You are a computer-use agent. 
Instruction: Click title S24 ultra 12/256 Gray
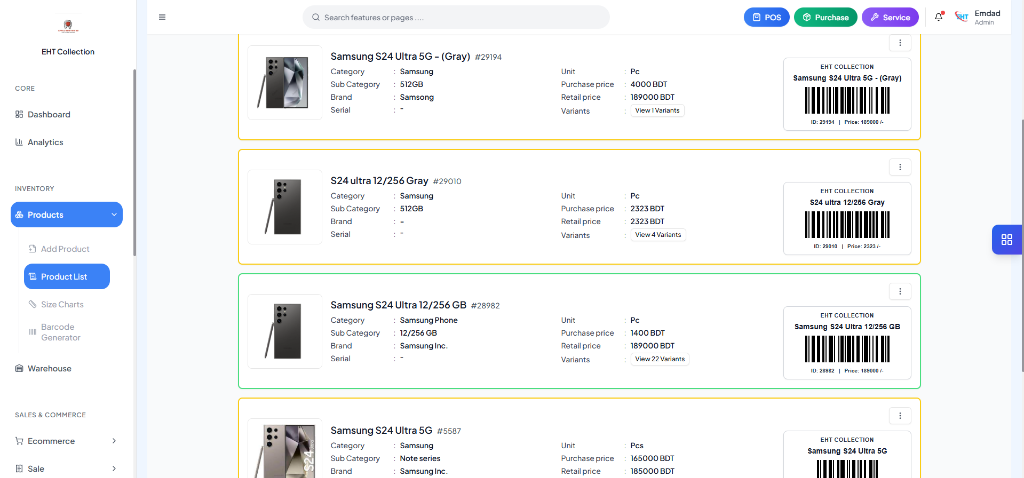point(379,180)
